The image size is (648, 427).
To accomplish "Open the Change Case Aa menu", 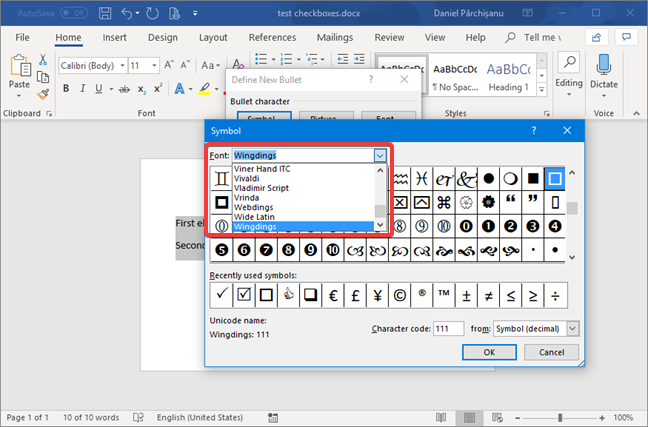I will (210, 65).
